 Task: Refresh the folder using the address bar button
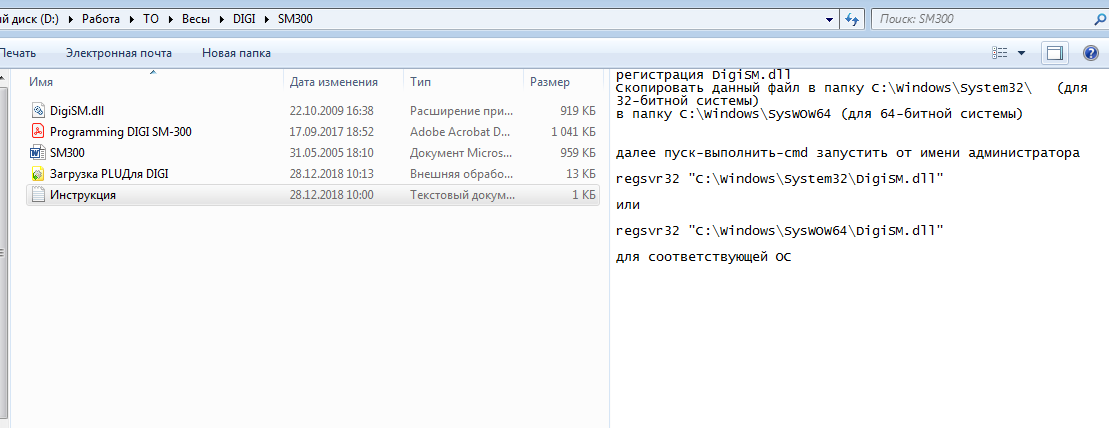click(853, 19)
